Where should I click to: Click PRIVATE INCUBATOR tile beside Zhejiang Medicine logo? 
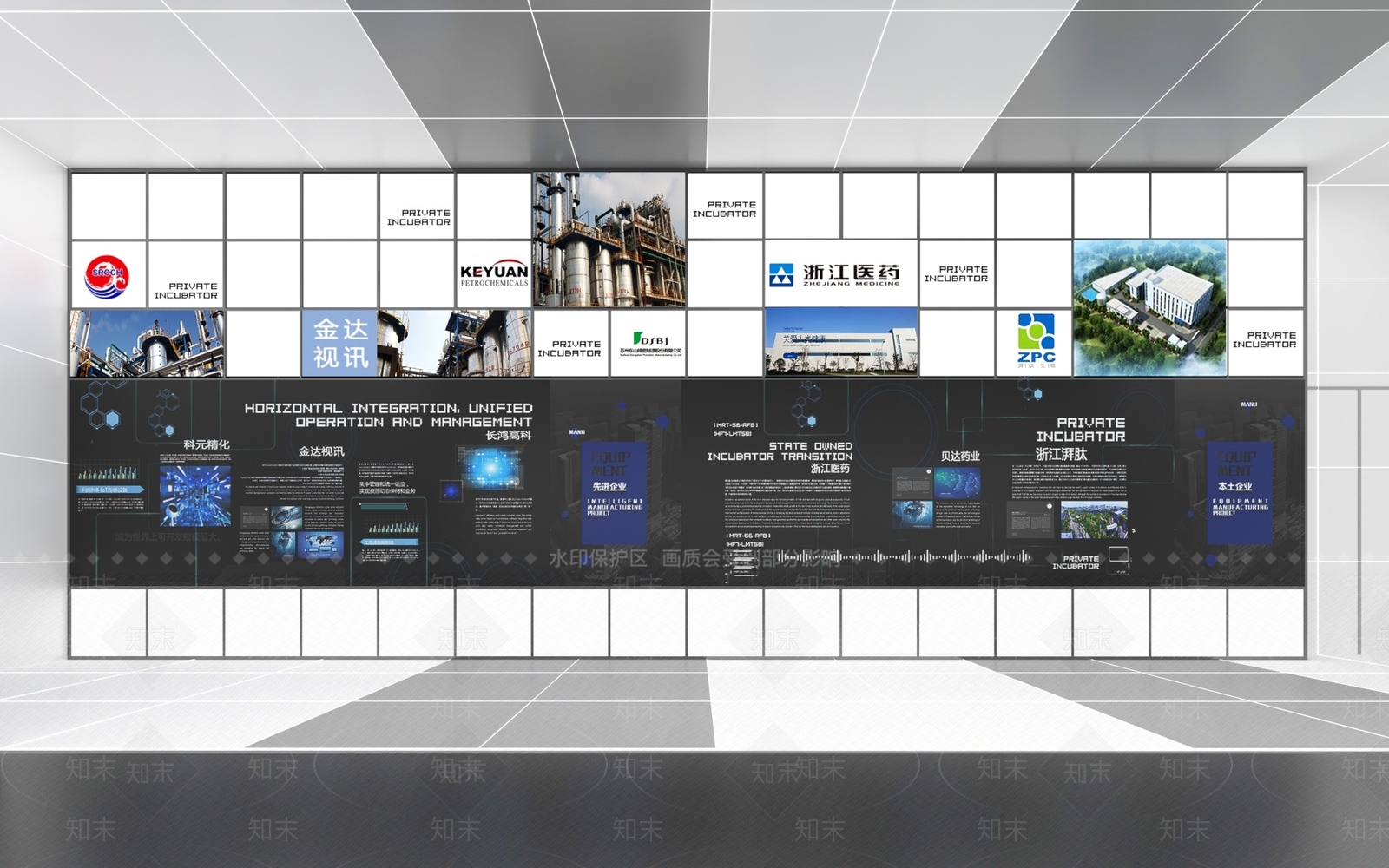[x=956, y=274]
